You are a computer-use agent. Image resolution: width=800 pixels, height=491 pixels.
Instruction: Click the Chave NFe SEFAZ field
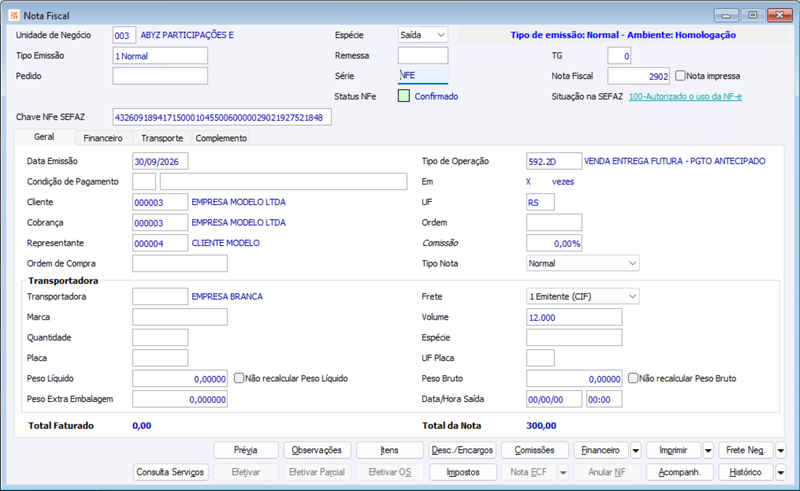click(222, 117)
